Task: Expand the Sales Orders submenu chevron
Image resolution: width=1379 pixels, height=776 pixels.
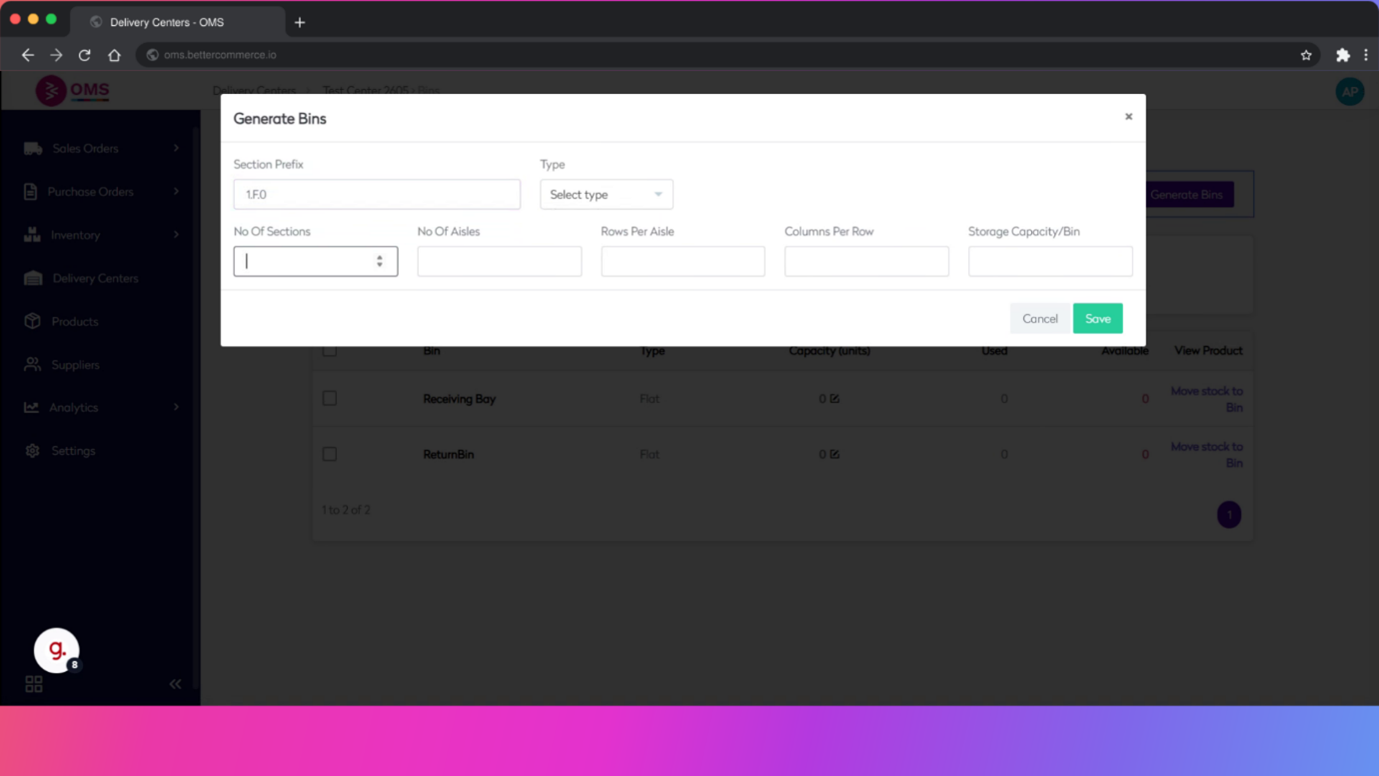Action: 176,148
